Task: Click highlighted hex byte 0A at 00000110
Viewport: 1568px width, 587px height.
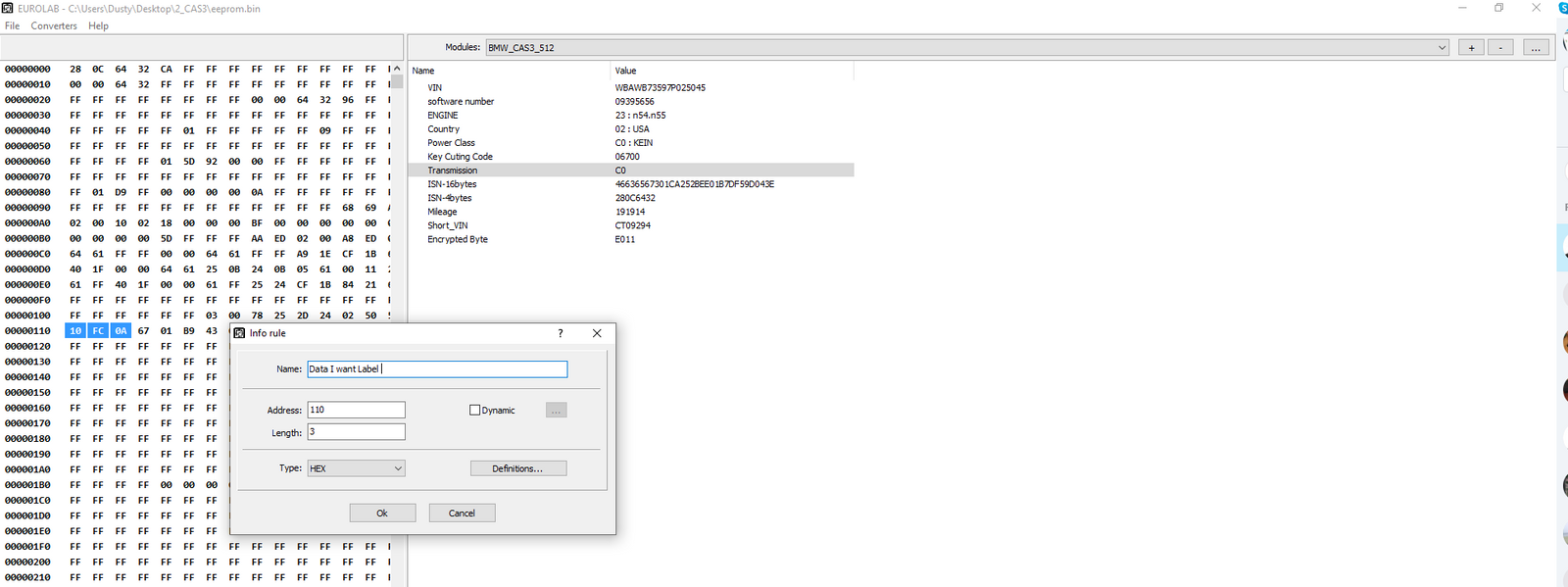Action: (x=121, y=330)
